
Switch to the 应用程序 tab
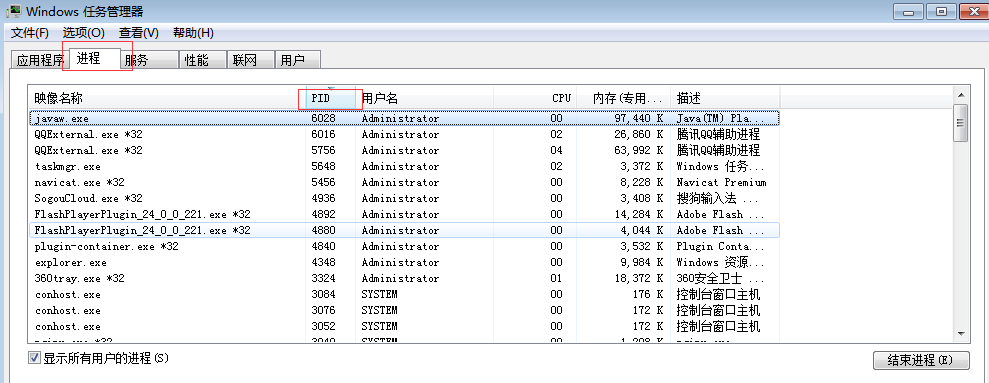tap(40, 60)
